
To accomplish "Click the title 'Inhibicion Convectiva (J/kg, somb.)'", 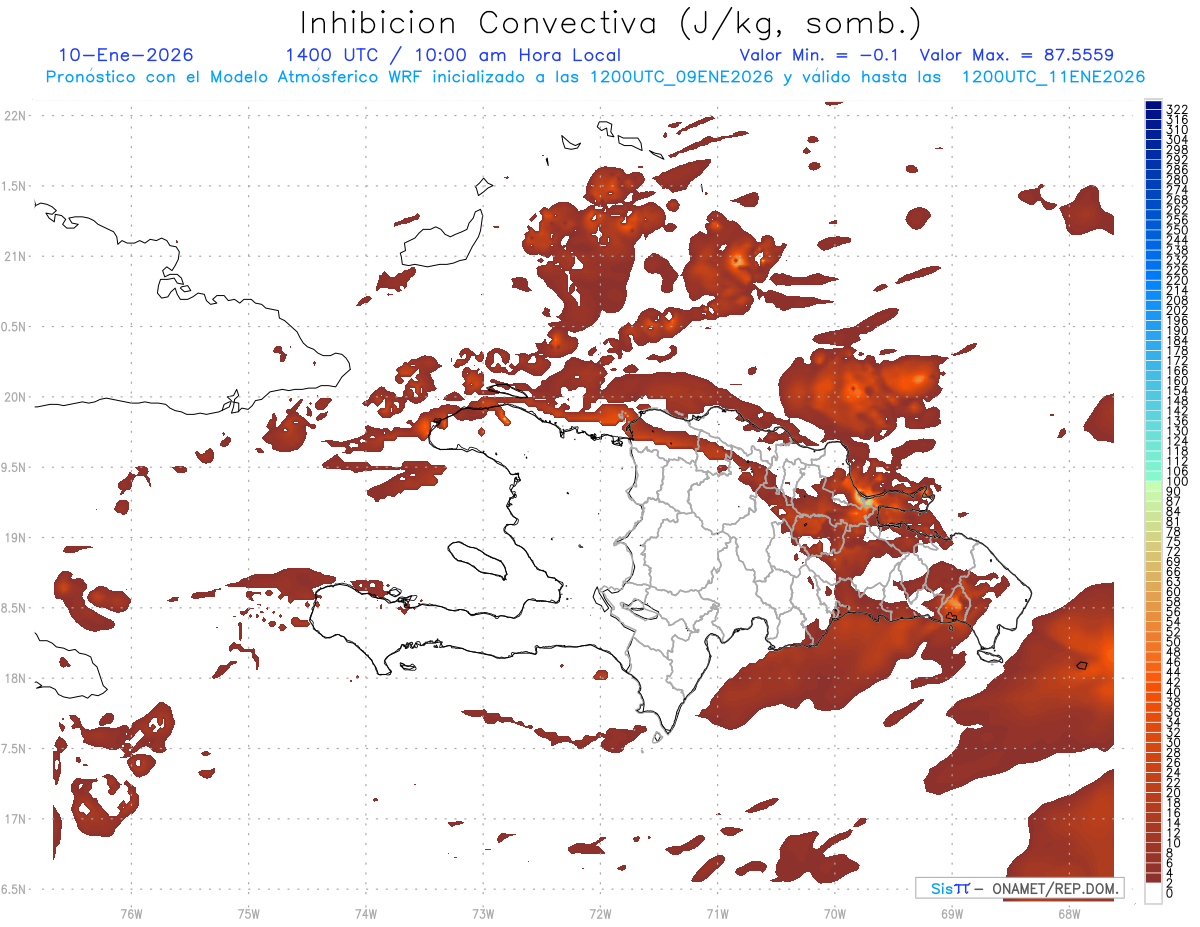I will click(611, 23).
